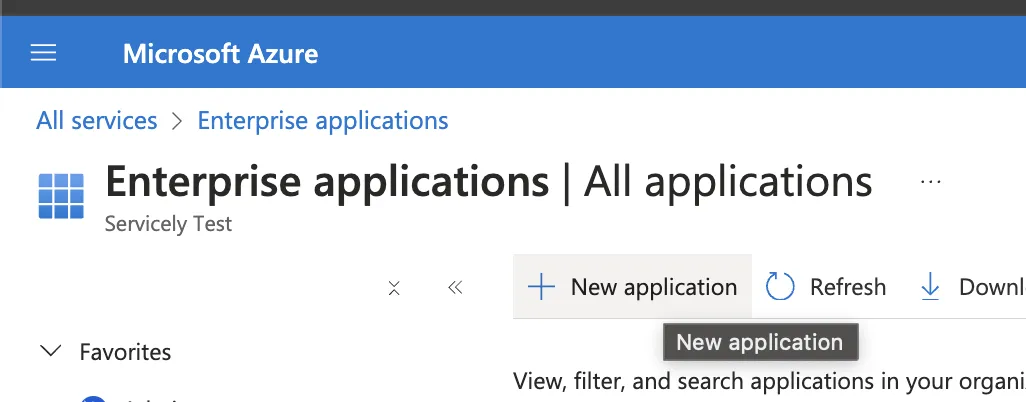1026x402 pixels.
Task: Click the Download arrow icon
Action: [x=930, y=287]
